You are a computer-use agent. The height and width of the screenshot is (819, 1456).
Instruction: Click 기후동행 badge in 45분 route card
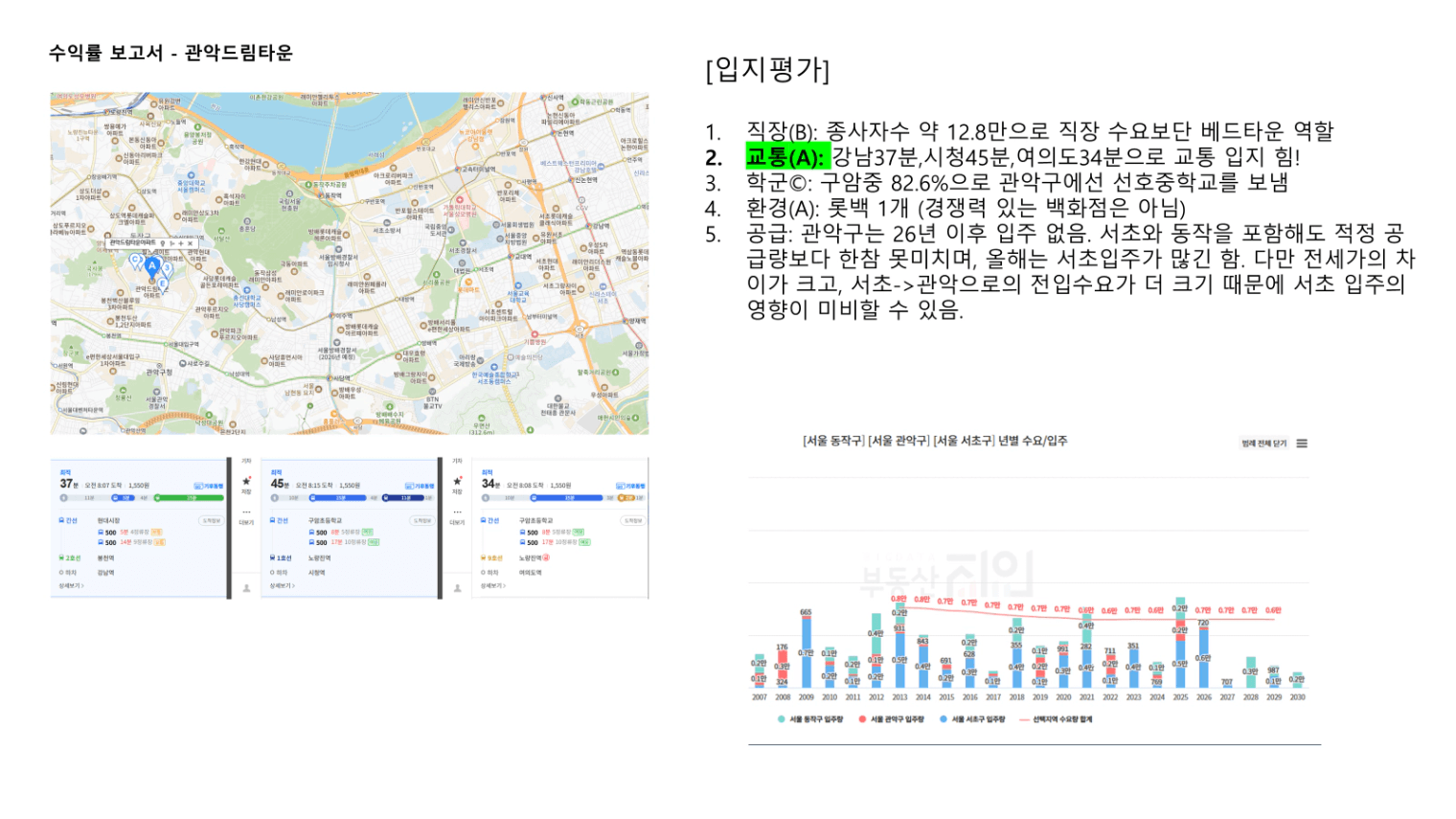click(419, 486)
